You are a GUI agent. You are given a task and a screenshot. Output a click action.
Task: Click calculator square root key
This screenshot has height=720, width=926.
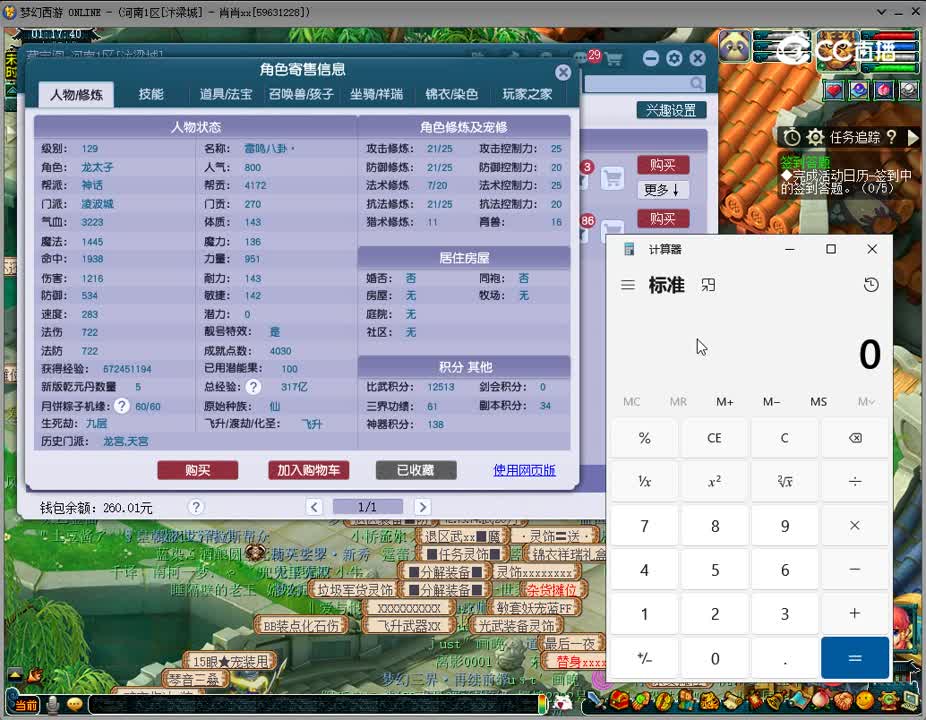(784, 481)
